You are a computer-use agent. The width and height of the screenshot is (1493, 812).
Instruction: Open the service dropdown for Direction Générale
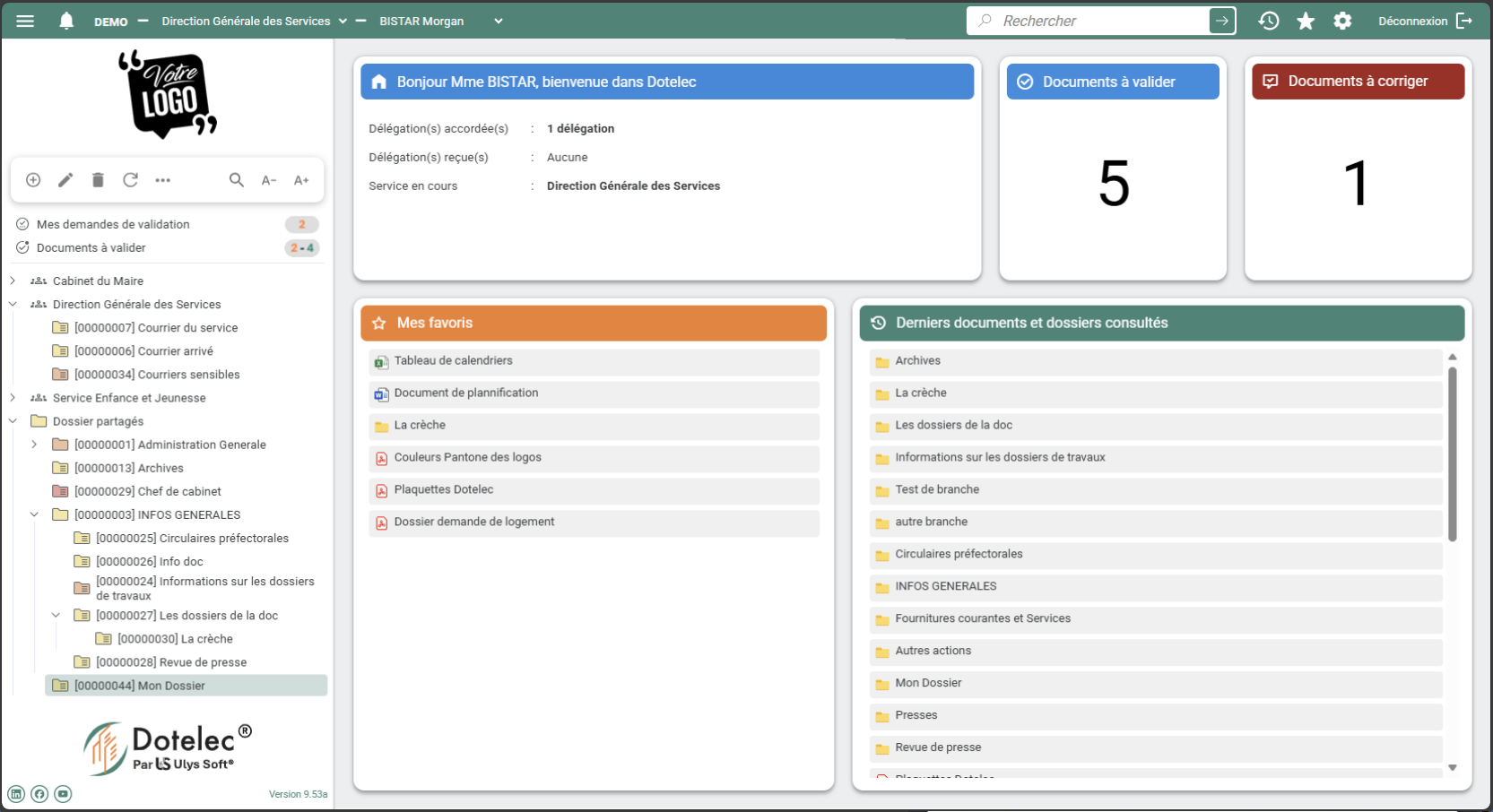click(x=343, y=22)
